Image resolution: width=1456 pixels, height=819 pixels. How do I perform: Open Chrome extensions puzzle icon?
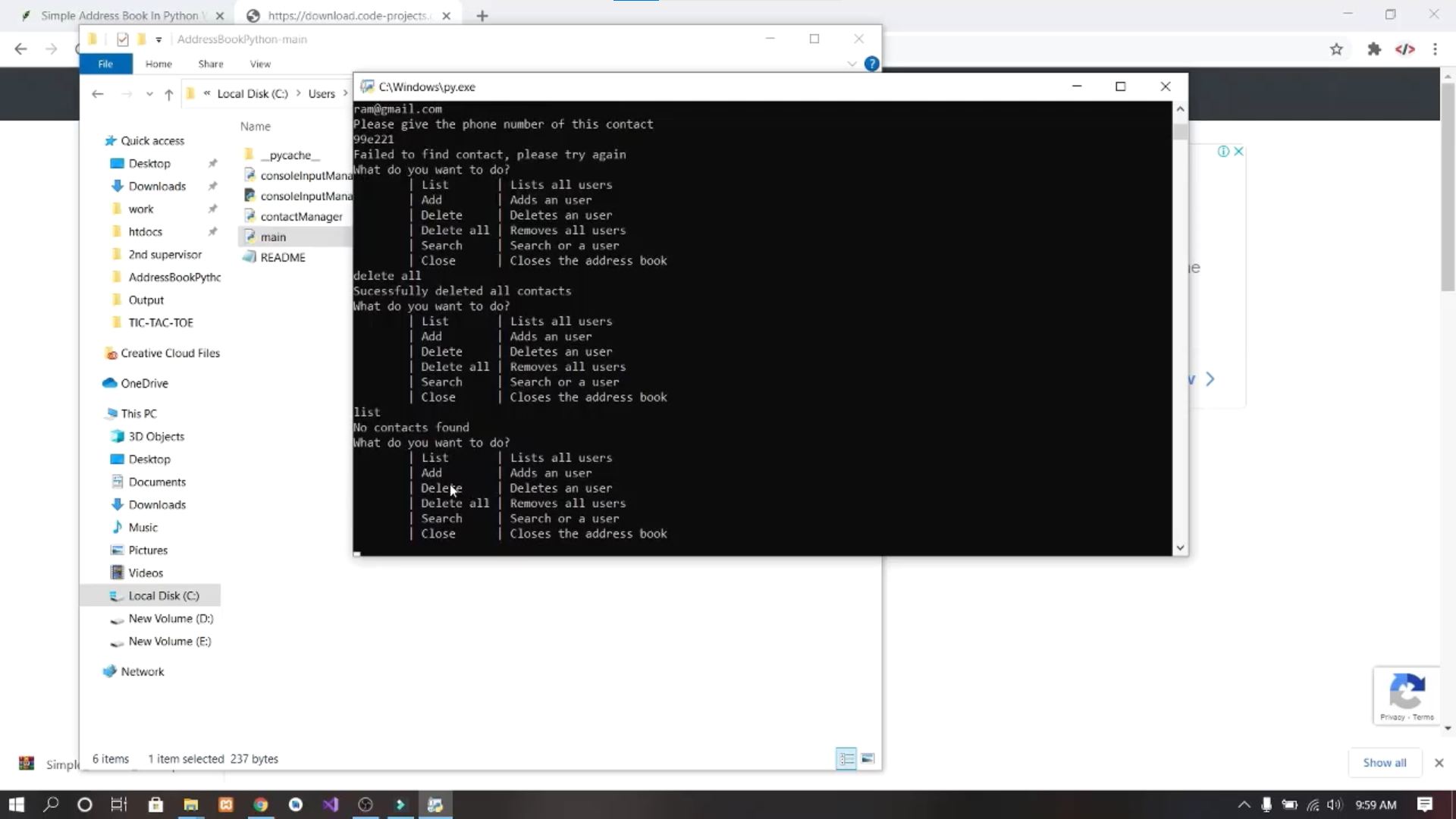point(1374,49)
